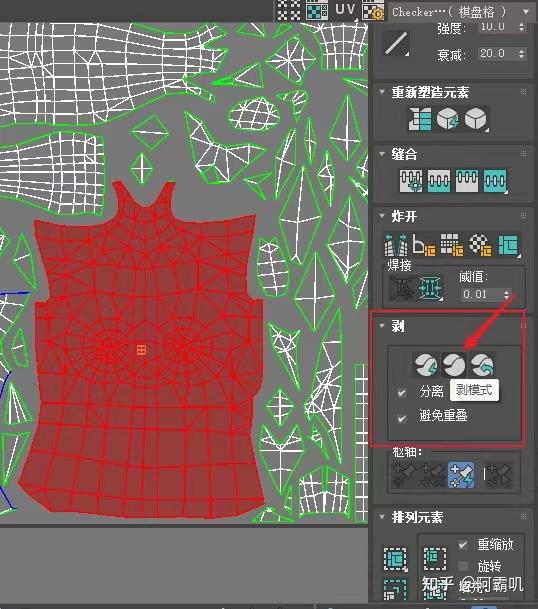Click the Break icon in 炸开
Screen dimensions: 538x609
pyautogui.click(x=396, y=245)
